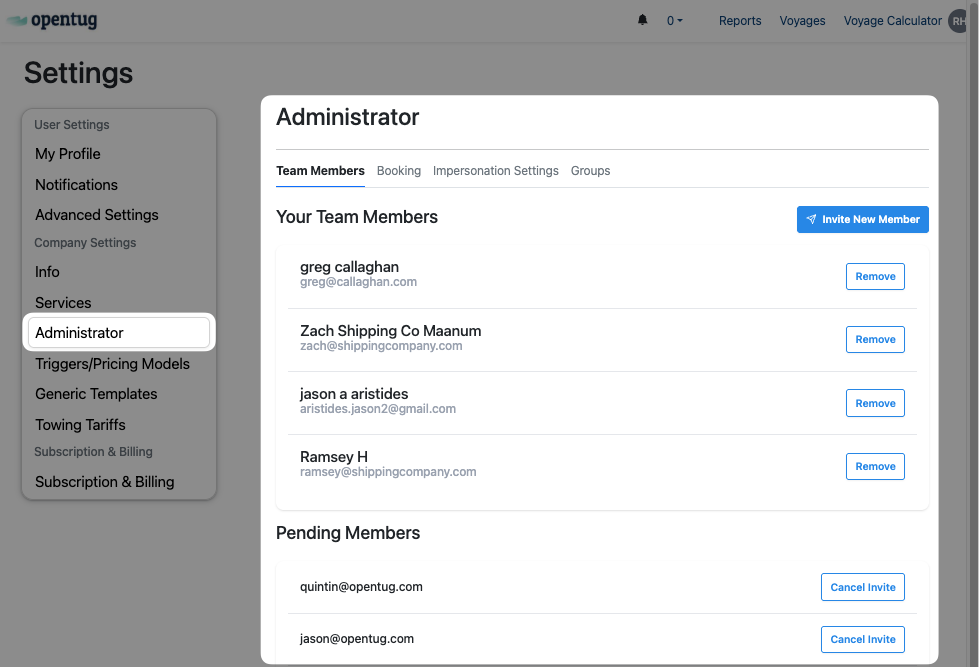
Task: Go to Voyages
Action: [x=802, y=21]
